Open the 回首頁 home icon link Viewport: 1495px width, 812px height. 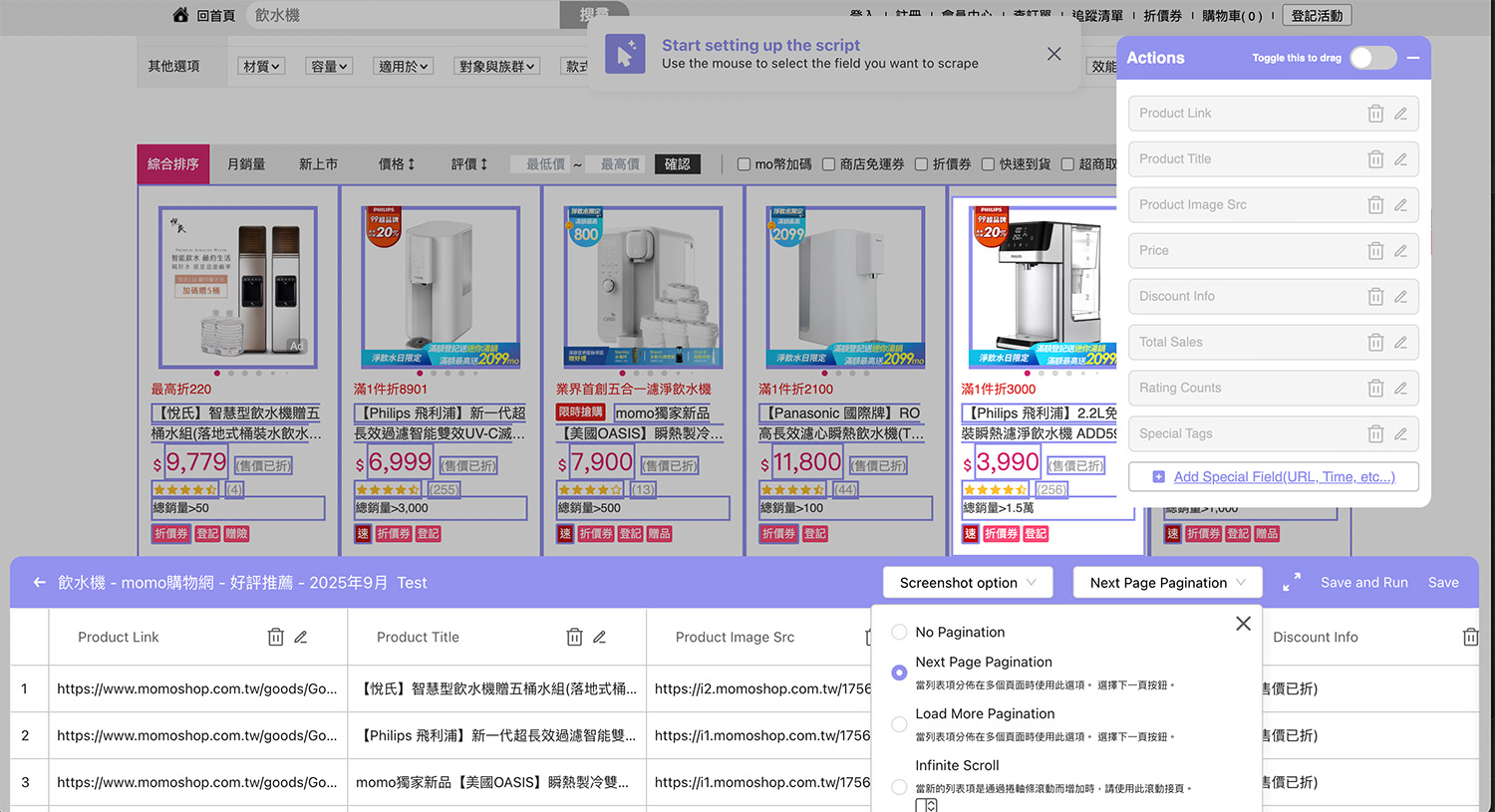[180, 15]
